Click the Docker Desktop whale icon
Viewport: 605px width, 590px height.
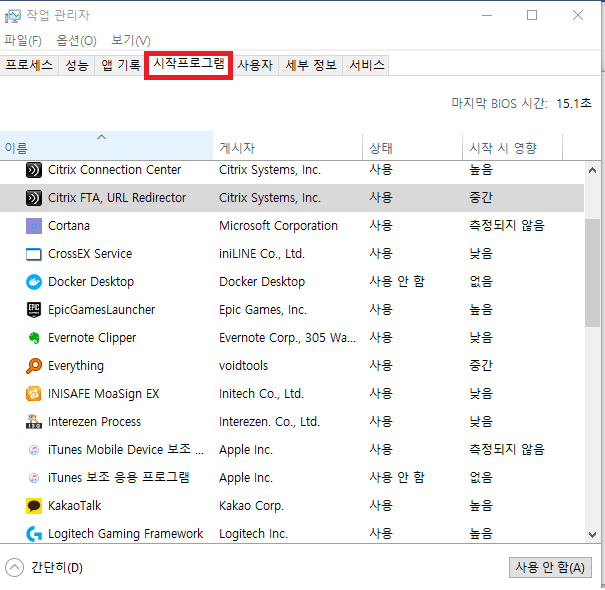(x=34, y=282)
